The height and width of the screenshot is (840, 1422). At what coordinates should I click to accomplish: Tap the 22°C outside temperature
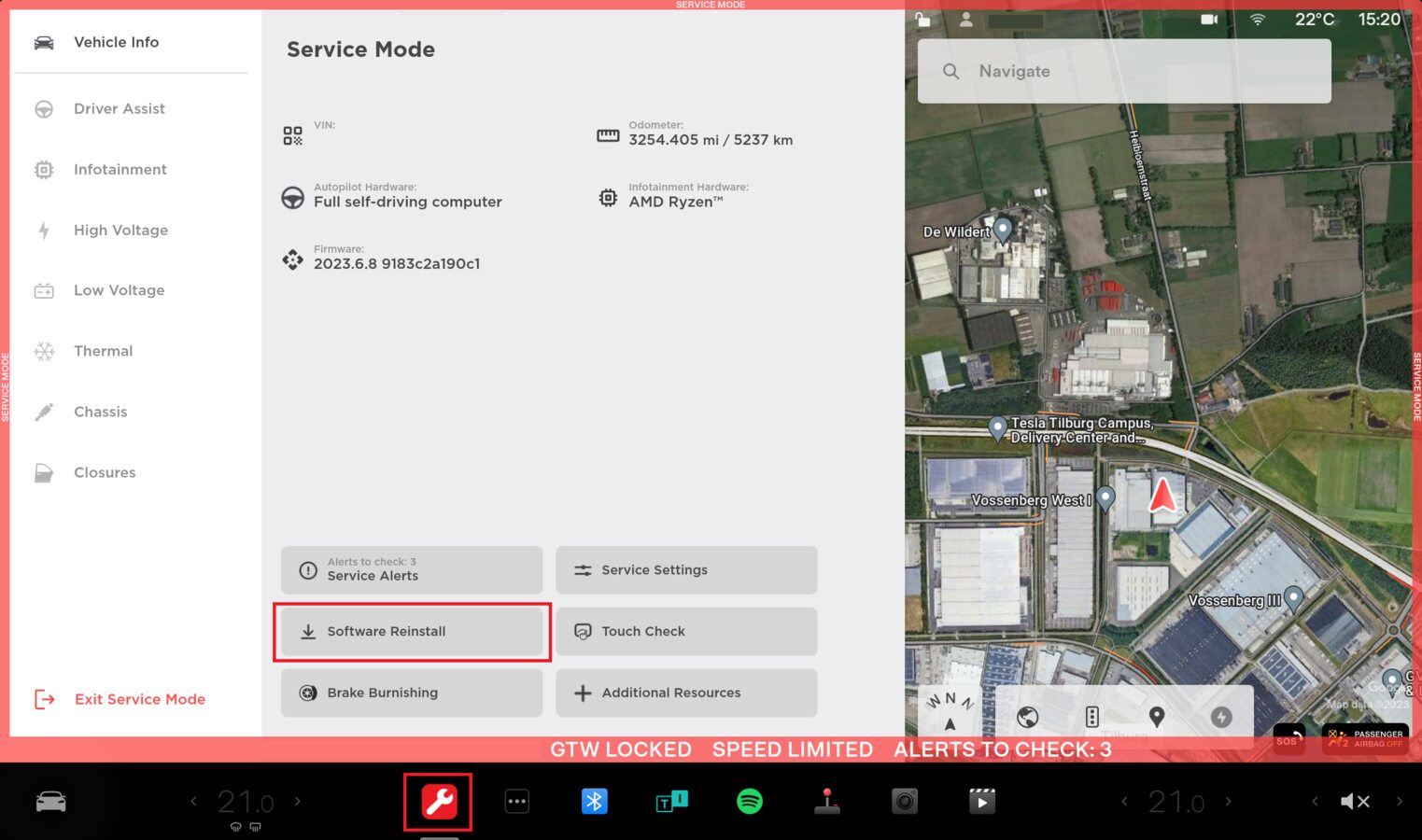click(1315, 20)
